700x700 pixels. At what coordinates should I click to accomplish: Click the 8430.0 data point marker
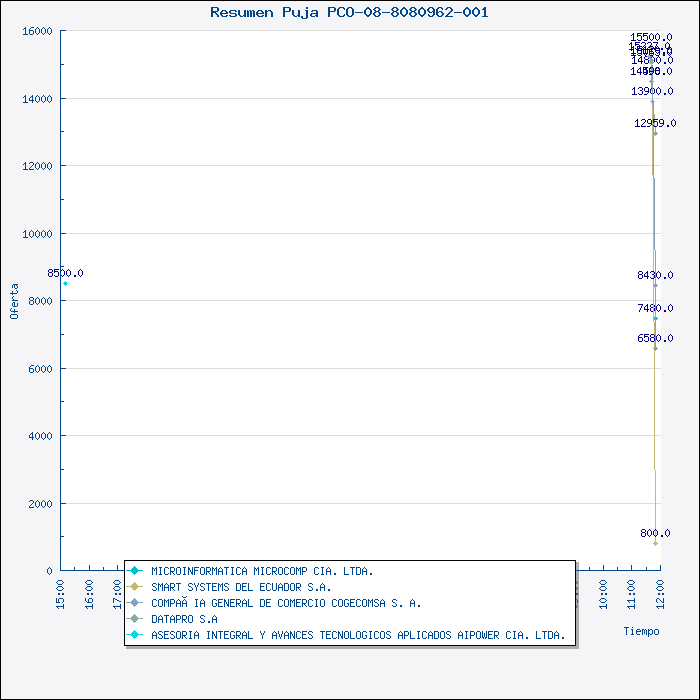(656, 286)
